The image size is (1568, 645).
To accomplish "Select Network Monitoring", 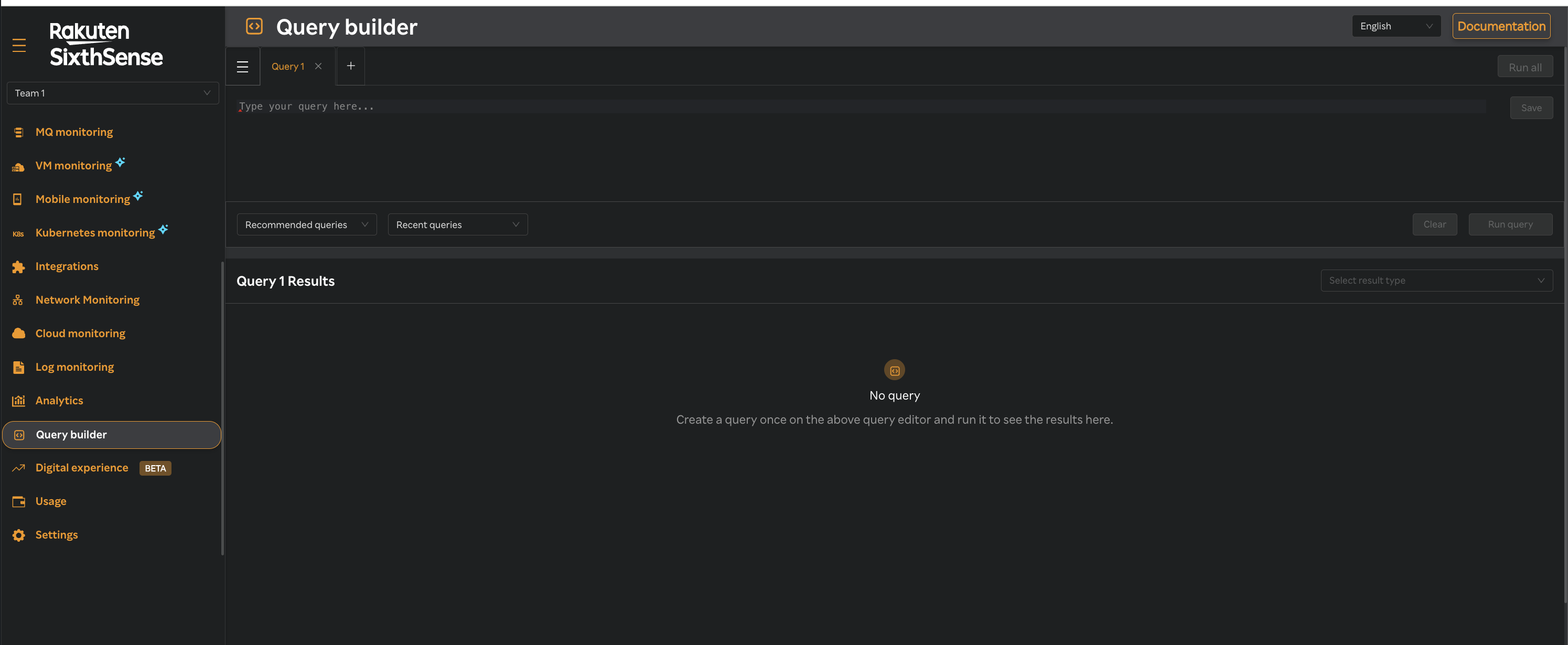I will 87,299.
